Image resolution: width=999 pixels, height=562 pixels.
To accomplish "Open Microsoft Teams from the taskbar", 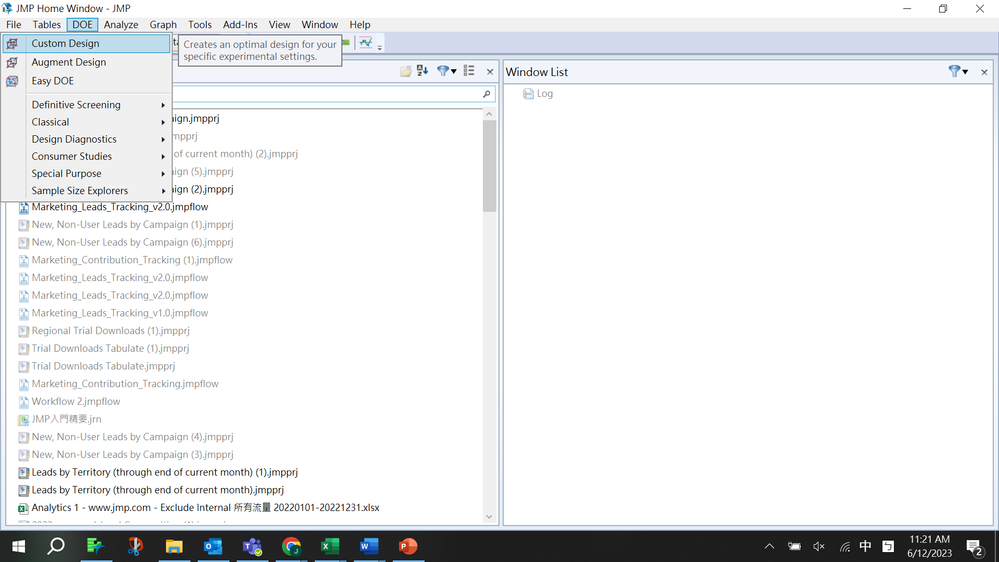I will click(252, 546).
